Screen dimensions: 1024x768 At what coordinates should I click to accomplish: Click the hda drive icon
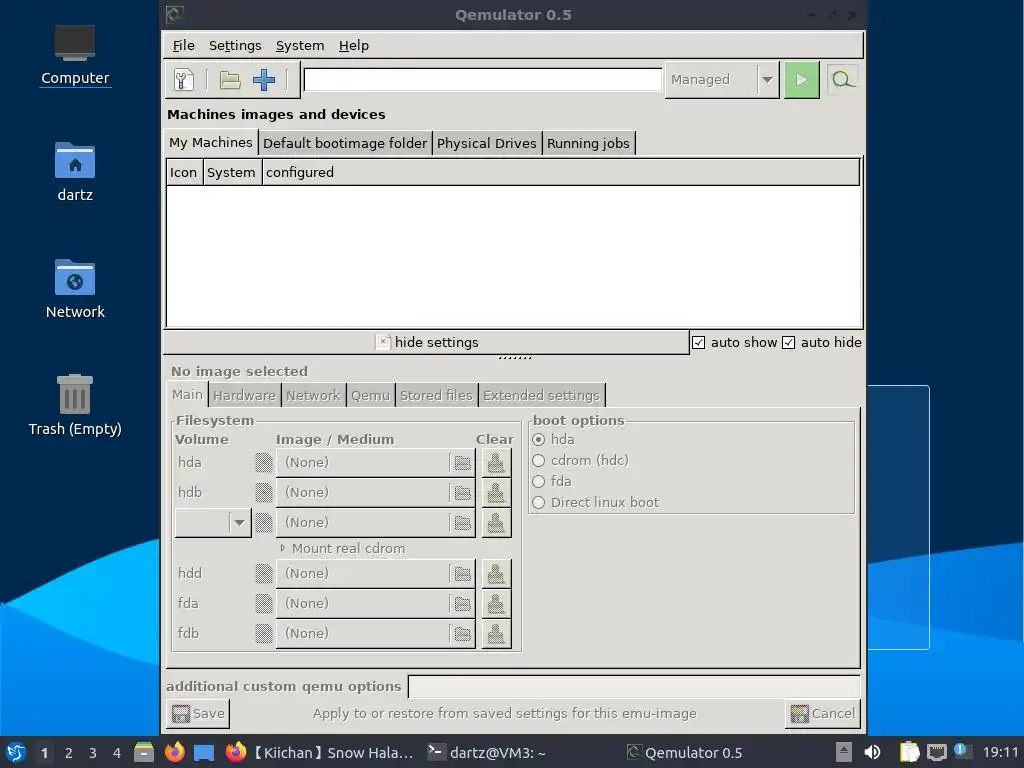(x=264, y=462)
